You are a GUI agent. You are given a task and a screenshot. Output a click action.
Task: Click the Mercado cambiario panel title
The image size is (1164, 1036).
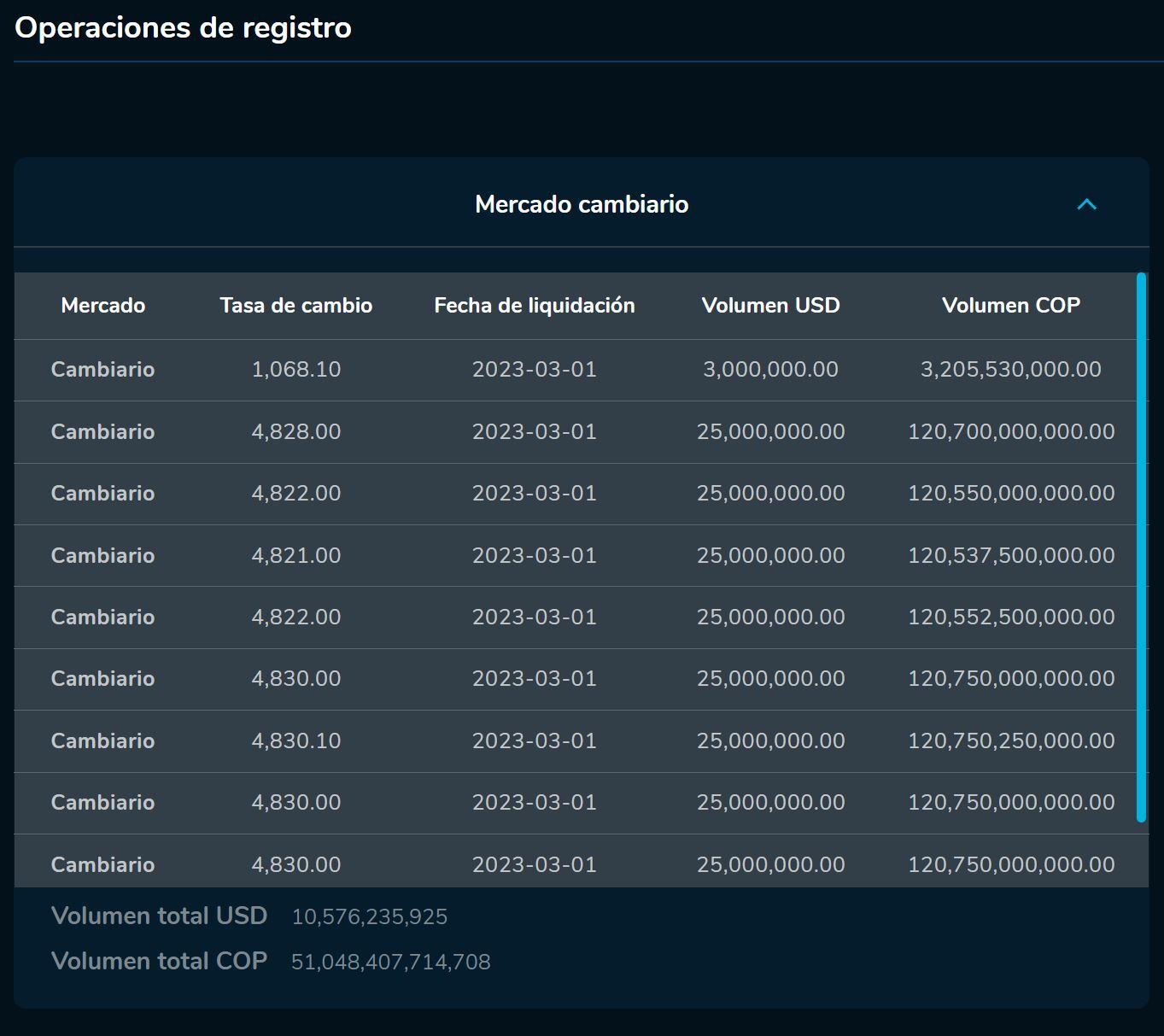click(x=581, y=204)
